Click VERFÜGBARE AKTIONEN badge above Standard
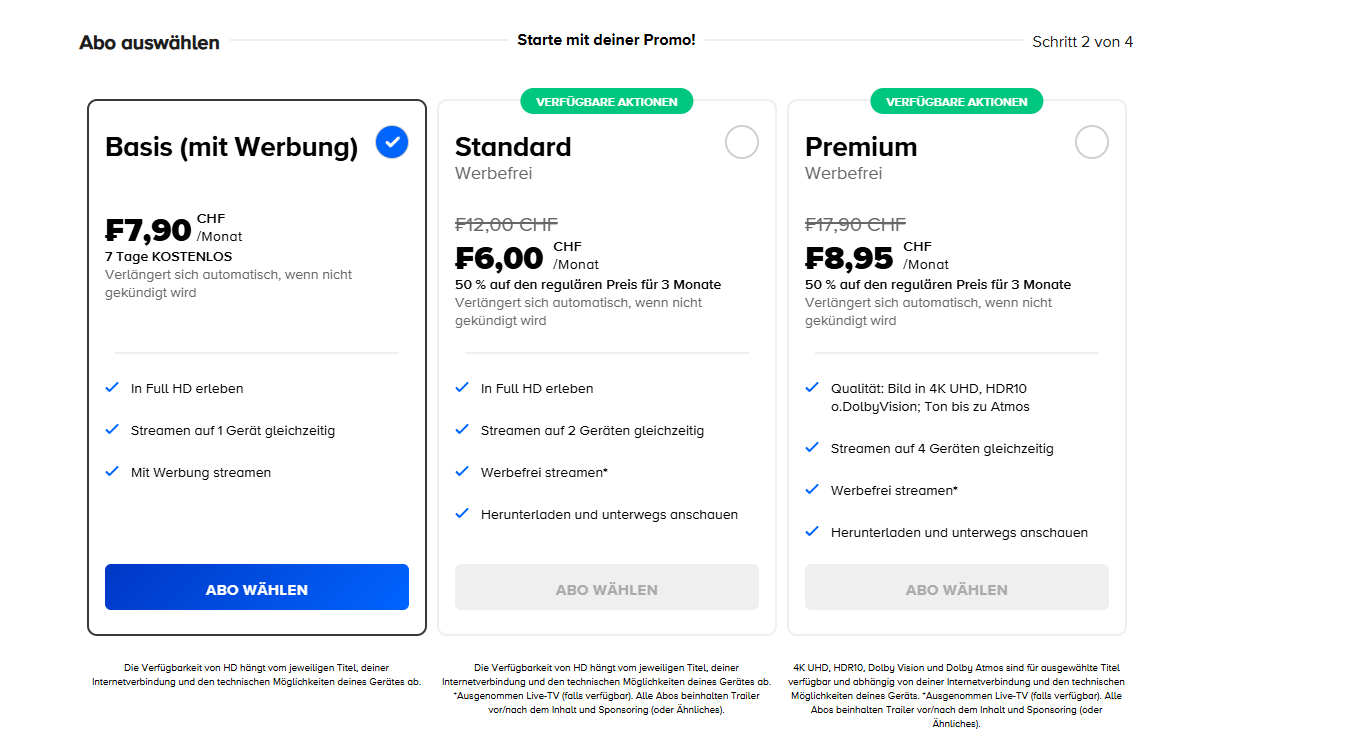1372x739 pixels. [x=606, y=101]
